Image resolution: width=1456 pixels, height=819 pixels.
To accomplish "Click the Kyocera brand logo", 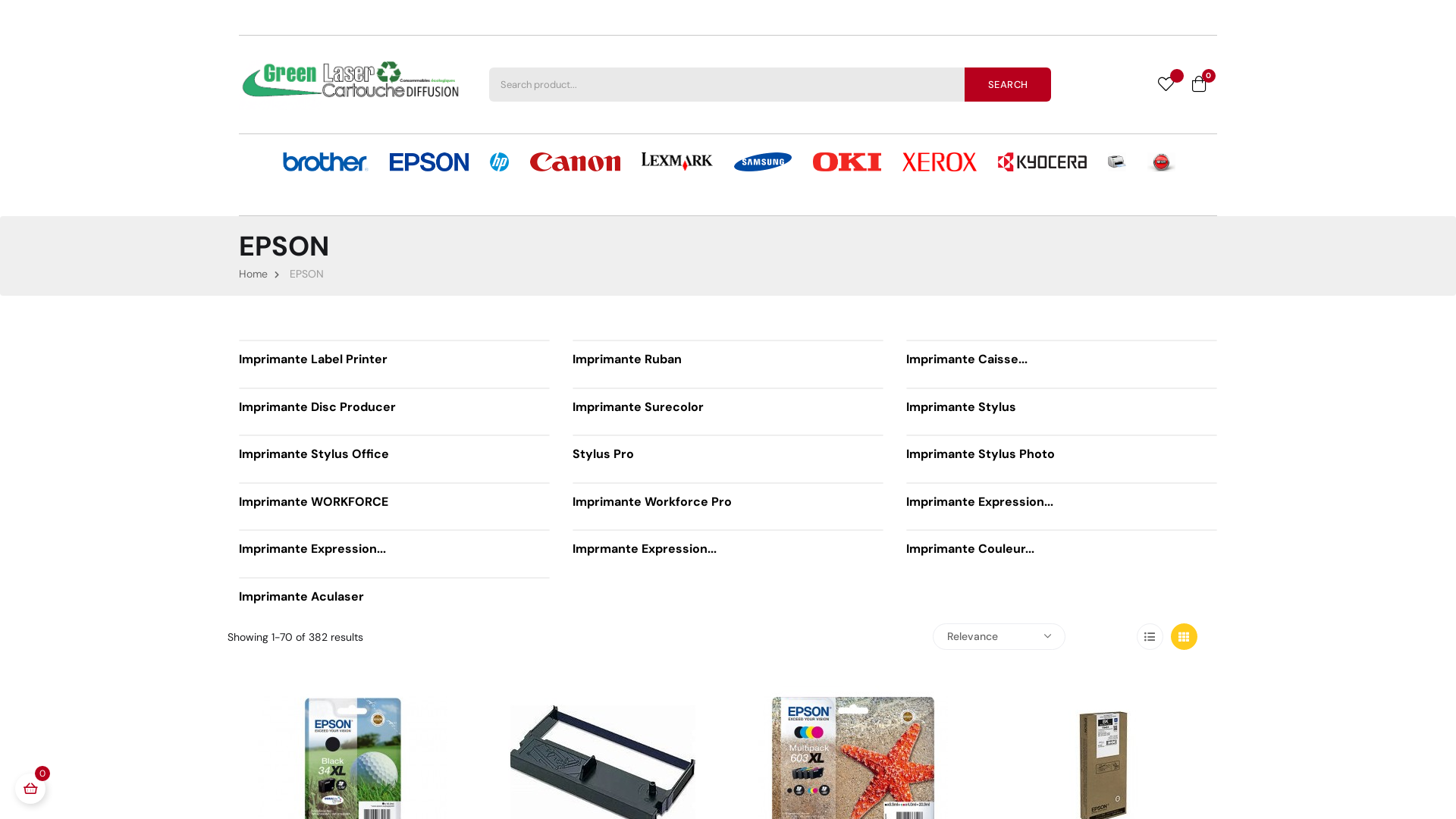I will (x=1042, y=162).
